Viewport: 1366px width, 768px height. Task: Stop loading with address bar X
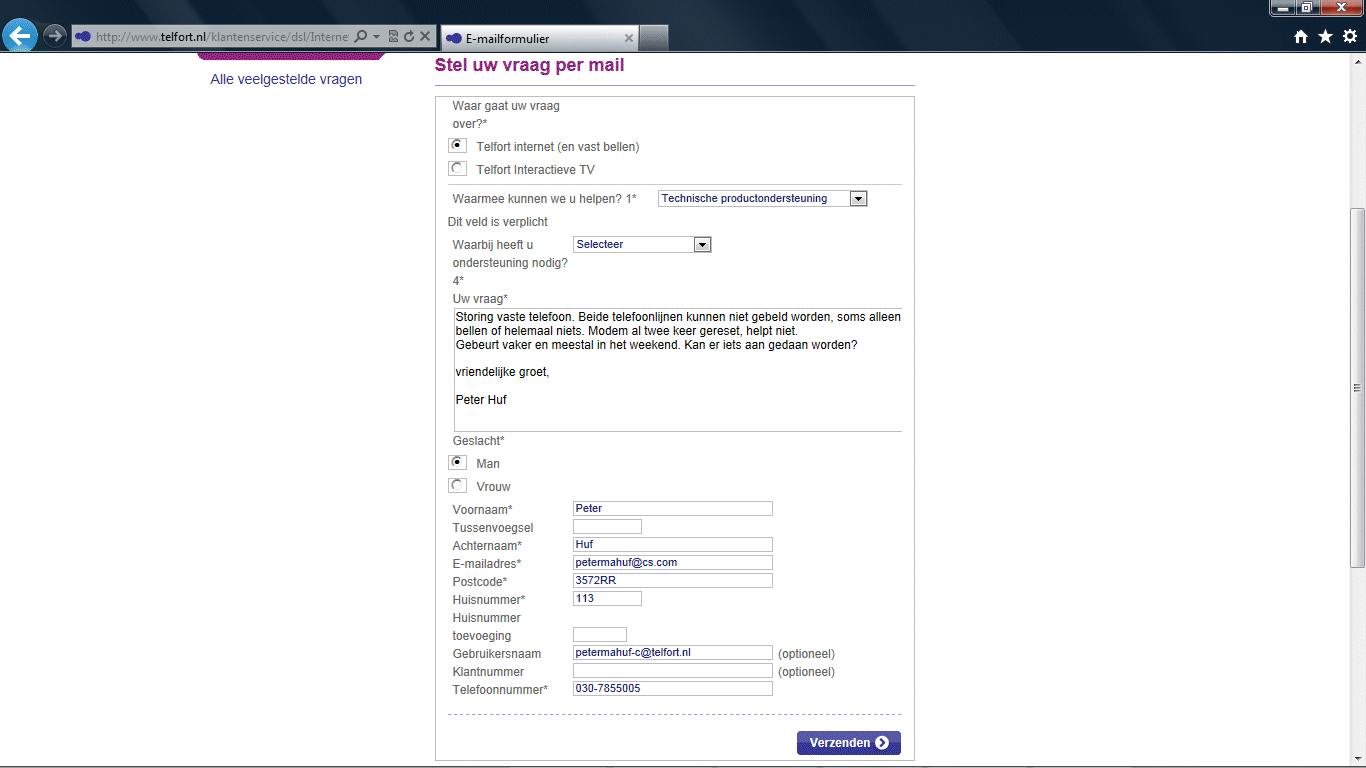coord(425,37)
